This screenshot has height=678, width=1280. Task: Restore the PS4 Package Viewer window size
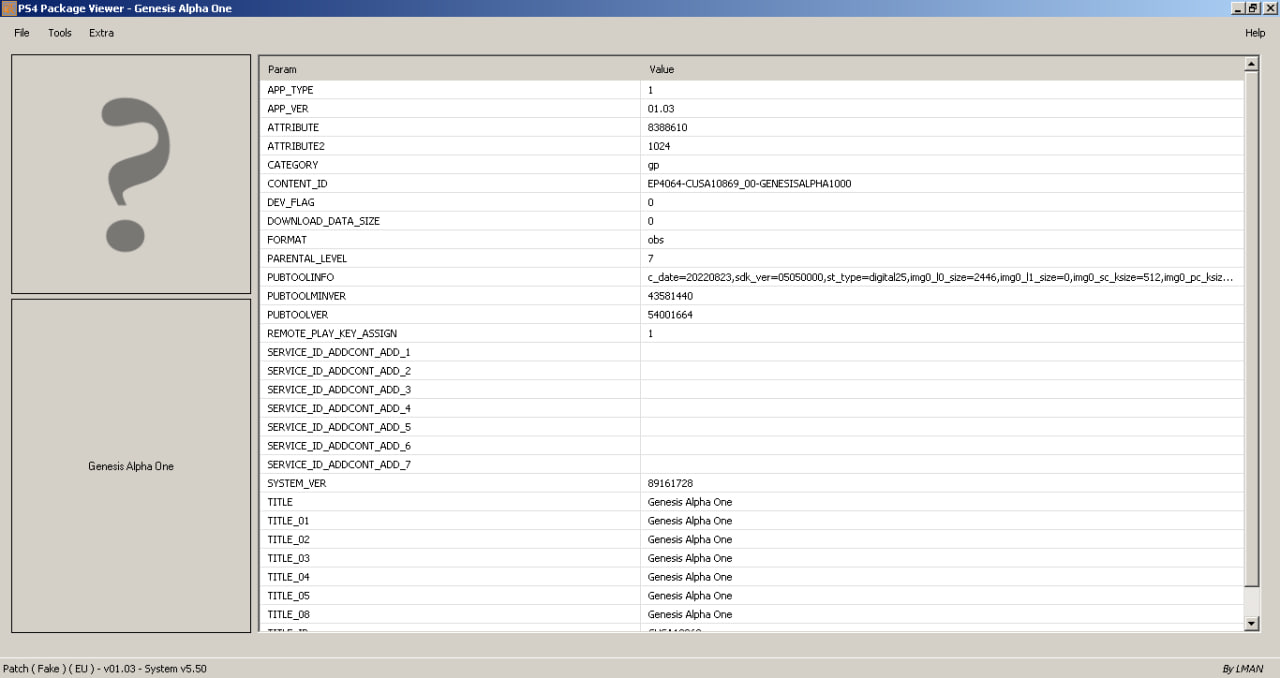click(1254, 8)
